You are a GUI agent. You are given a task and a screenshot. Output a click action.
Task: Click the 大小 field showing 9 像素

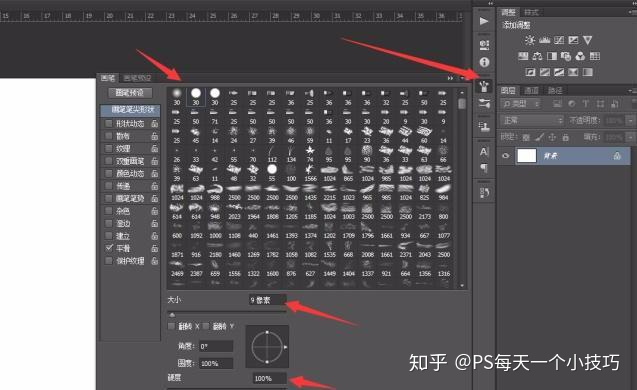click(x=267, y=300)
